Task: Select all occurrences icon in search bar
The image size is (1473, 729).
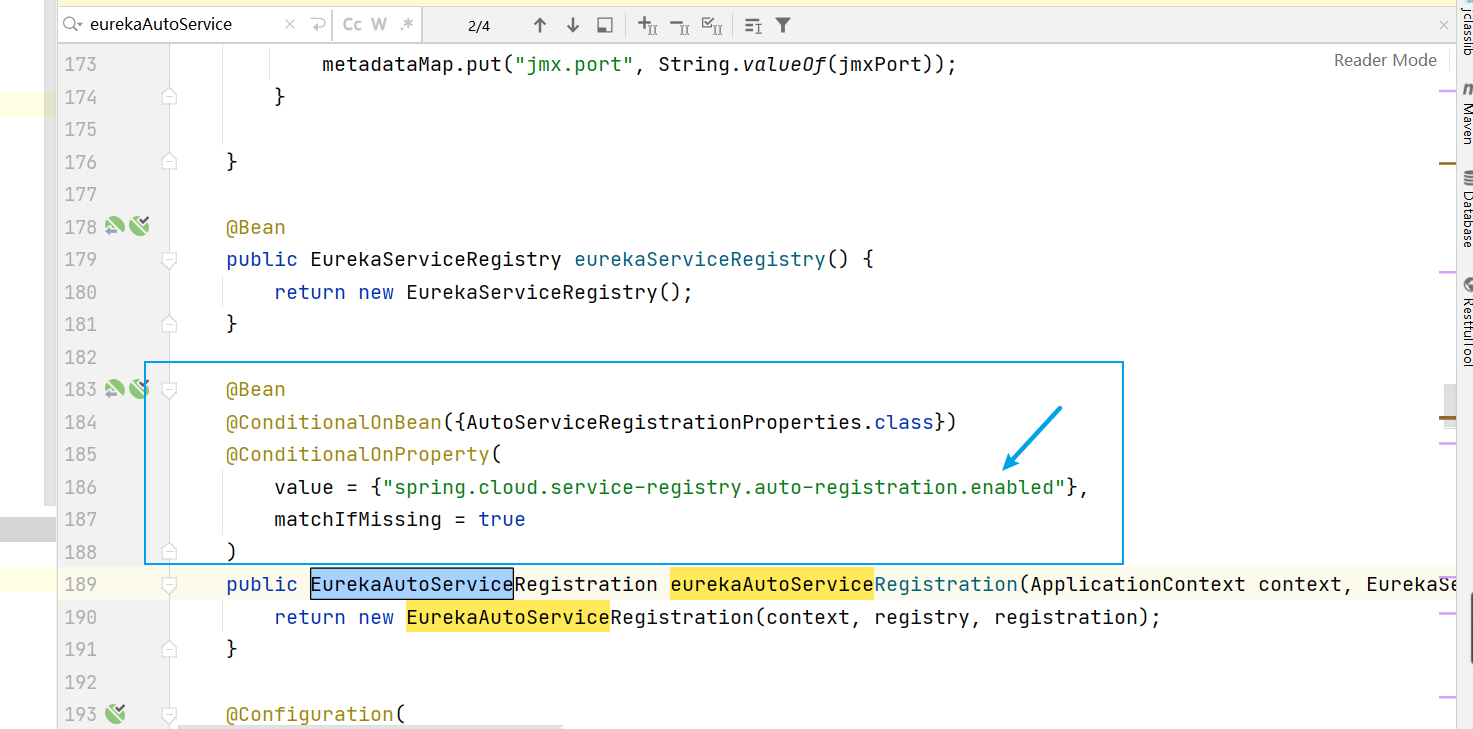Action: 712,25
